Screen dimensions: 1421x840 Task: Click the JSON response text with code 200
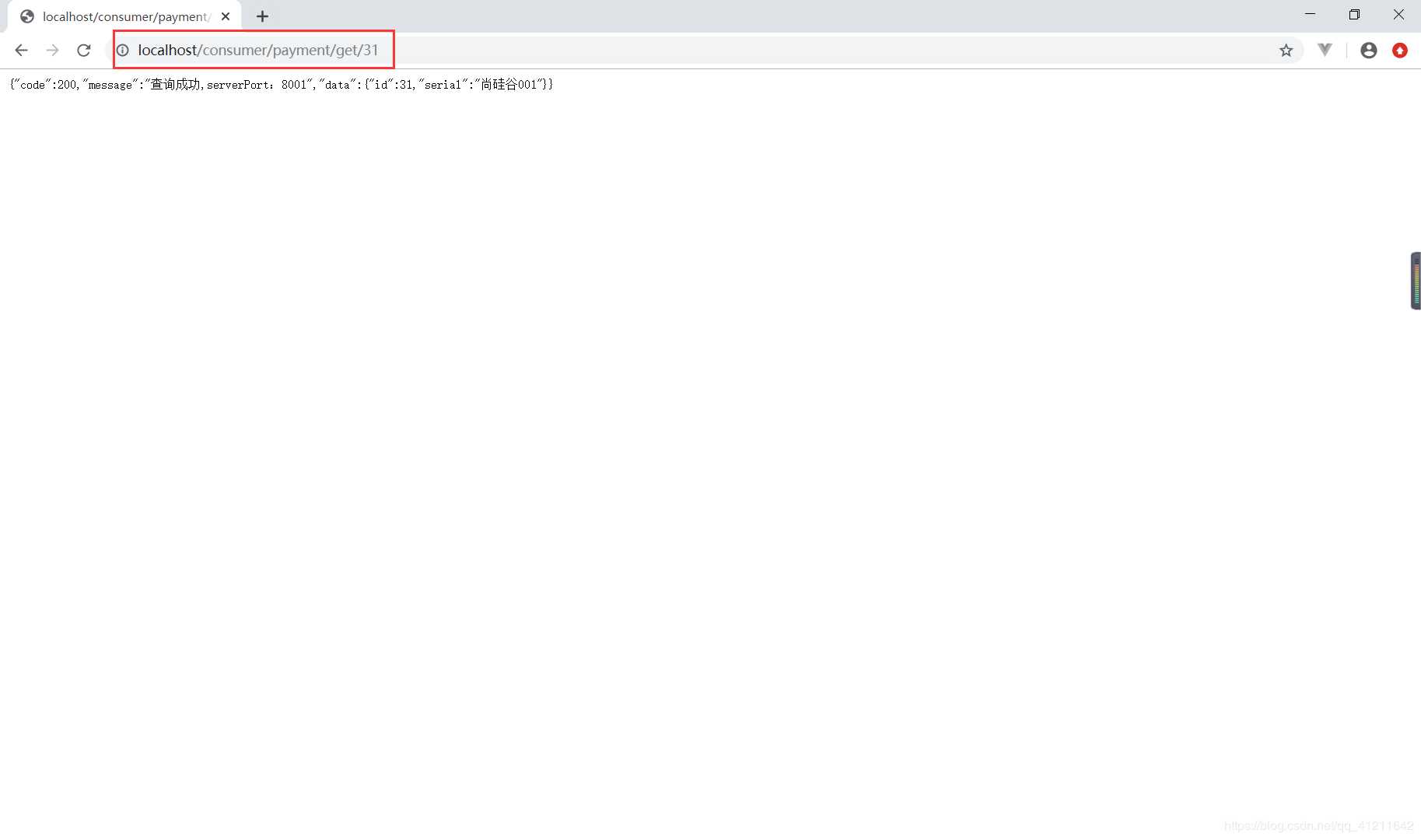pos(282,85)
